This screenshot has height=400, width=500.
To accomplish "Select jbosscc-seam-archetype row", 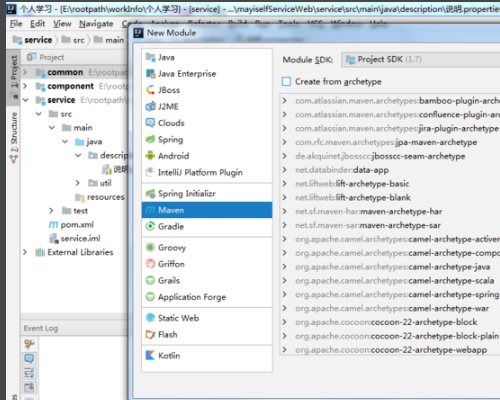I will point(390,156).
